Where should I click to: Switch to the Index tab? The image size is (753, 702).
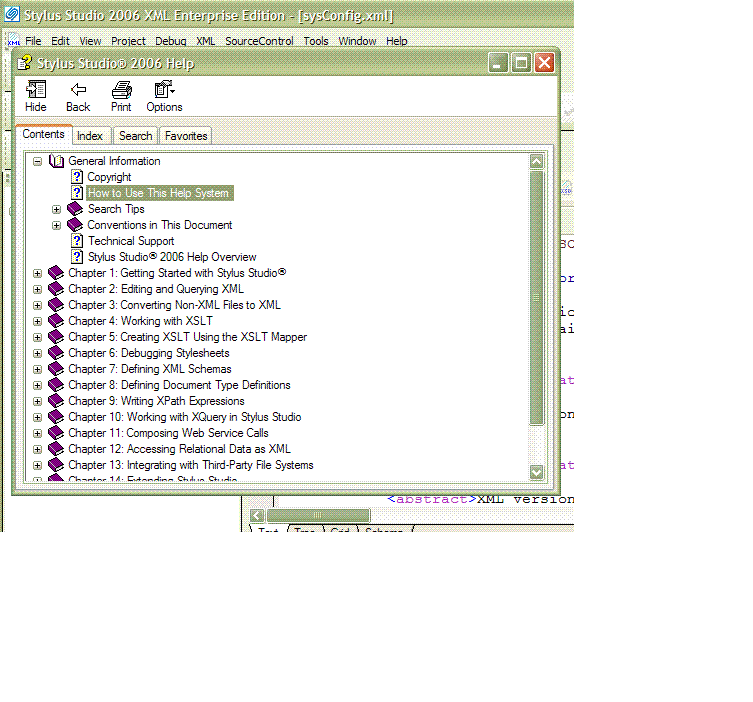tap(90, 136)
